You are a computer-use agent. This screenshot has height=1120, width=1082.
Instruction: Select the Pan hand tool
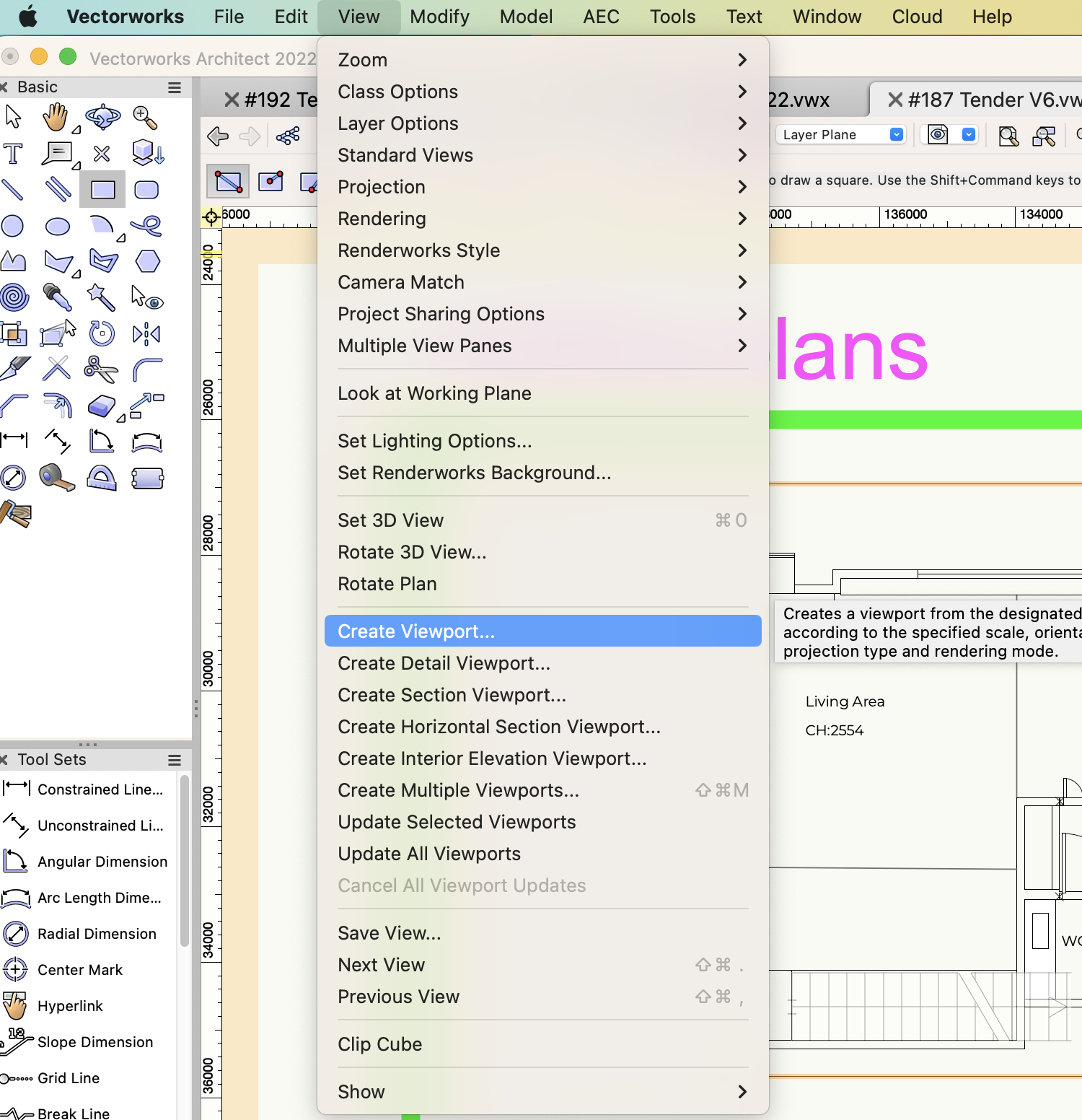(x=56, y=117)
